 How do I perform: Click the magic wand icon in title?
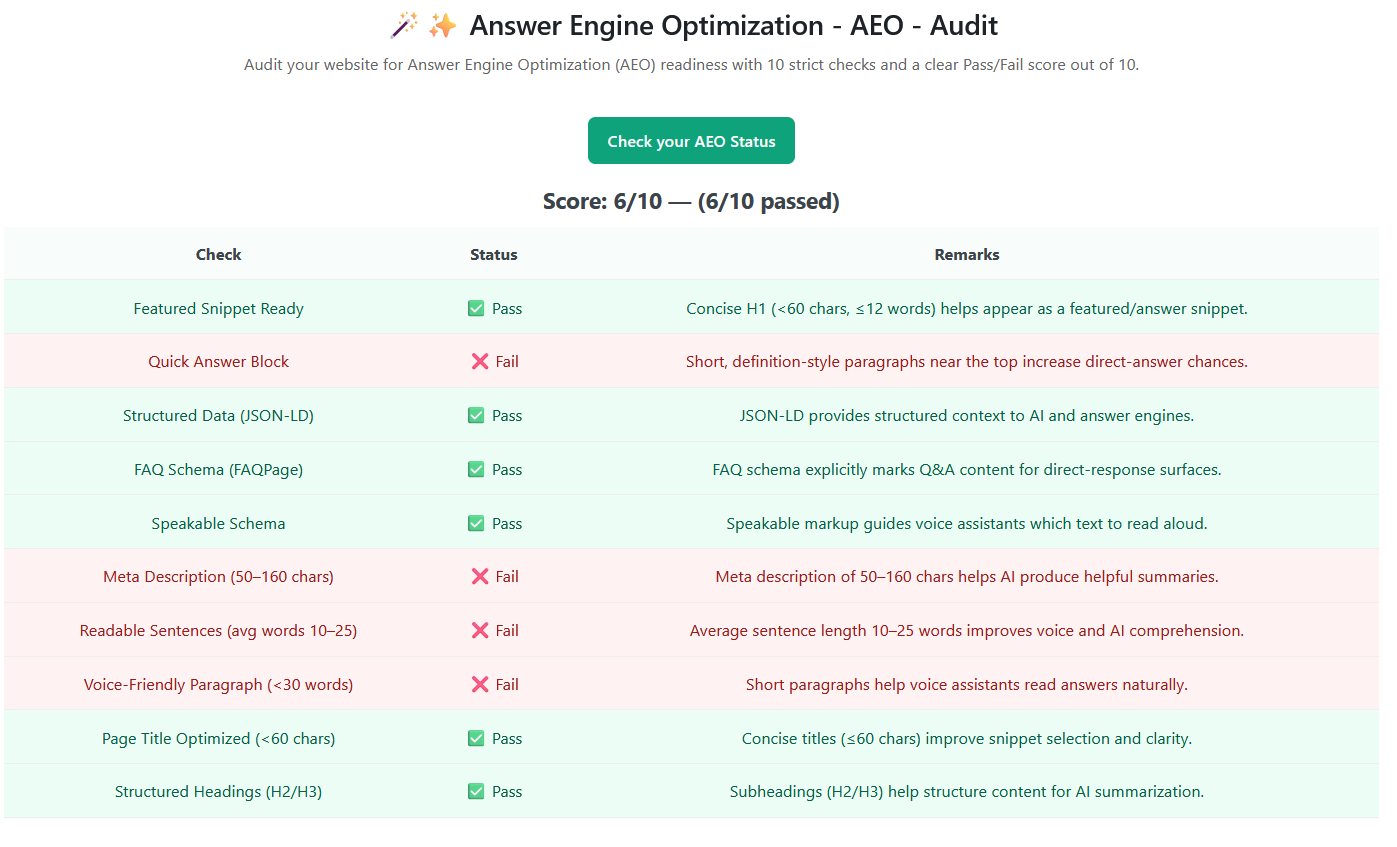coord(404,26)
